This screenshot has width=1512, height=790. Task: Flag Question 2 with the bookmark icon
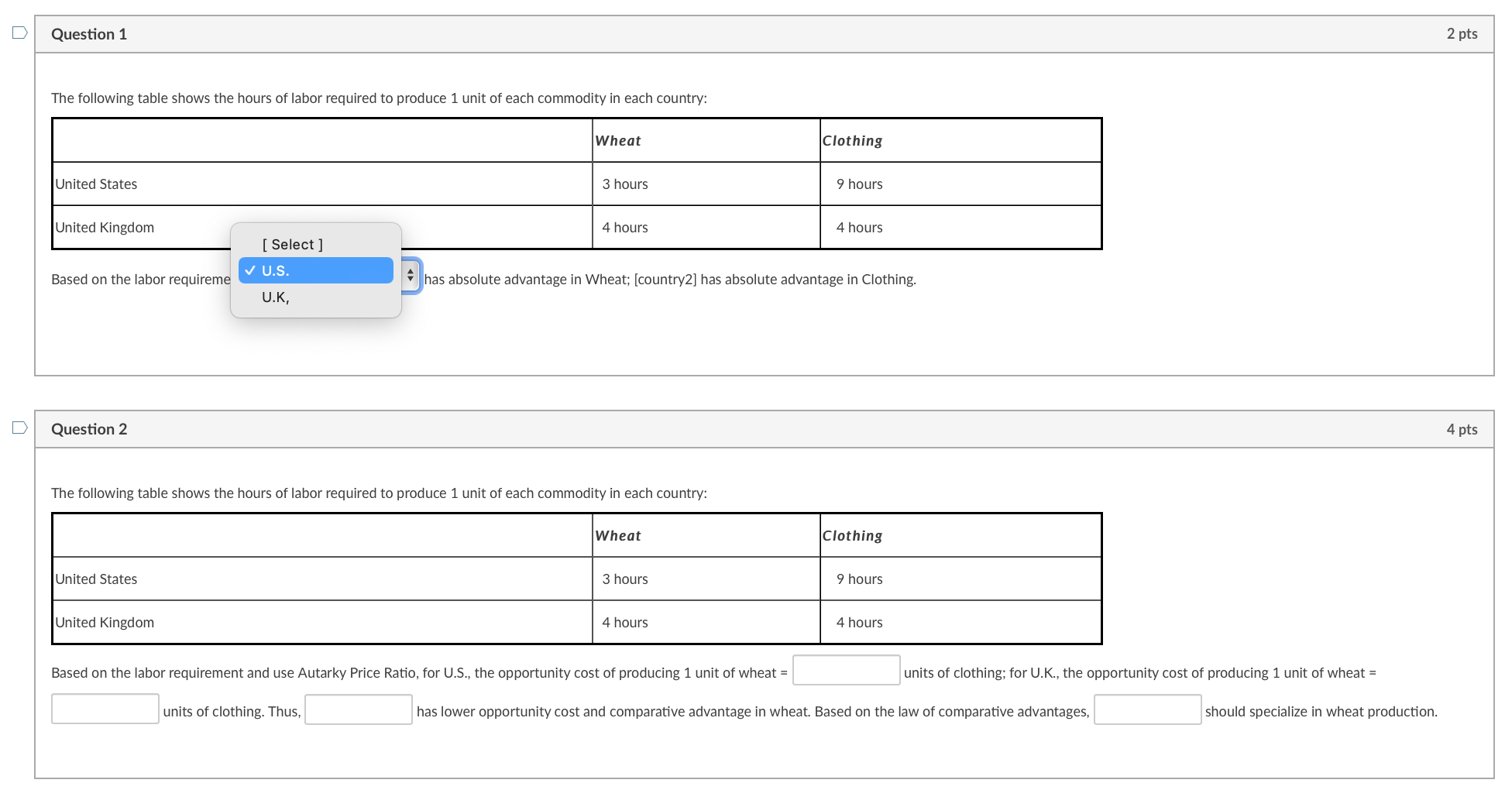point(20,428)
